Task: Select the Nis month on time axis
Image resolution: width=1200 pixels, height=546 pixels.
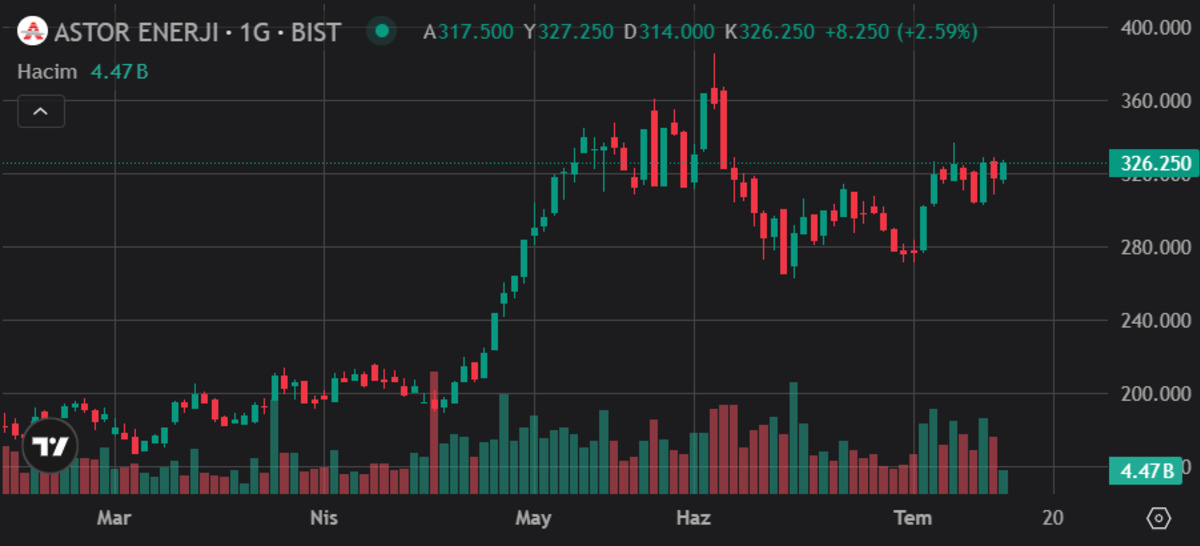Action: coord(324,518)
